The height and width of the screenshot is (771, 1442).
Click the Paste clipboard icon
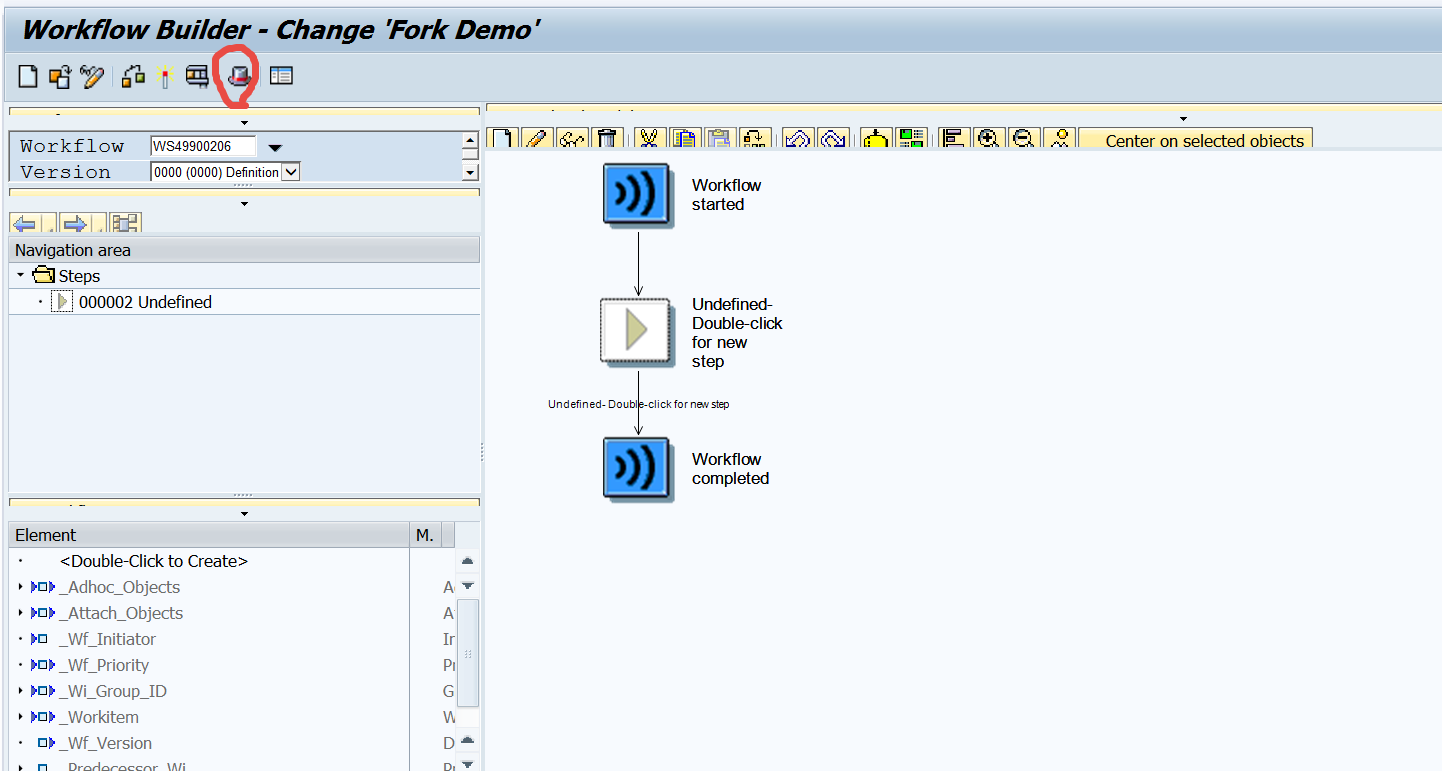coord(719,139)
